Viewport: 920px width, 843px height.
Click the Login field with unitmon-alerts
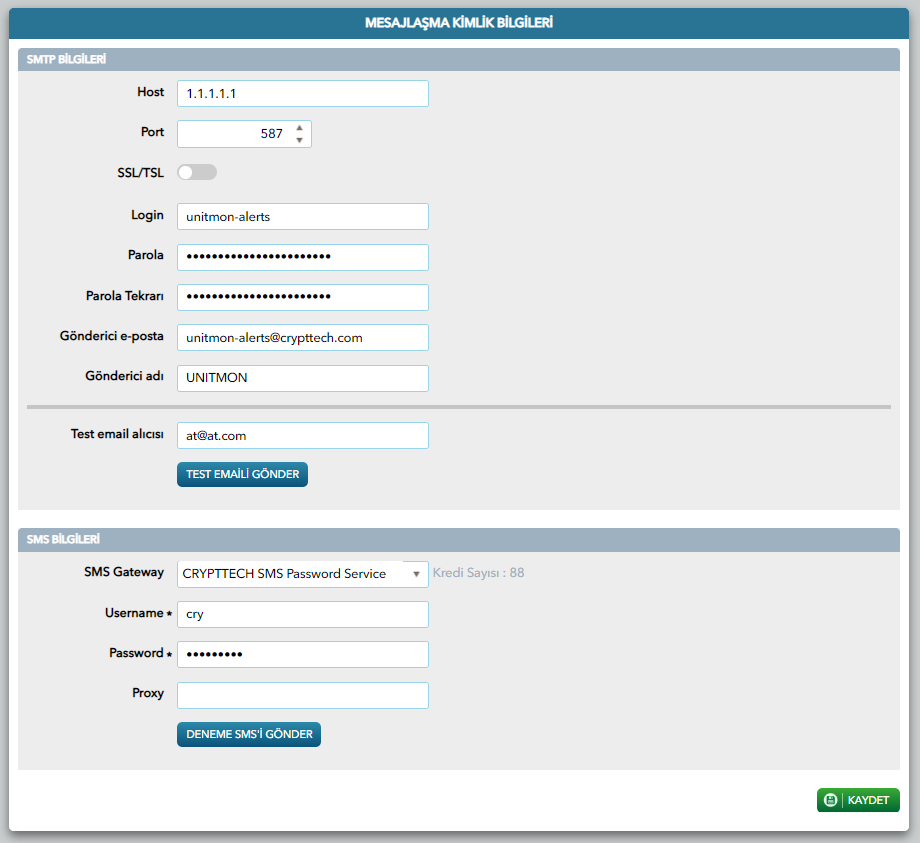[303, 216]
